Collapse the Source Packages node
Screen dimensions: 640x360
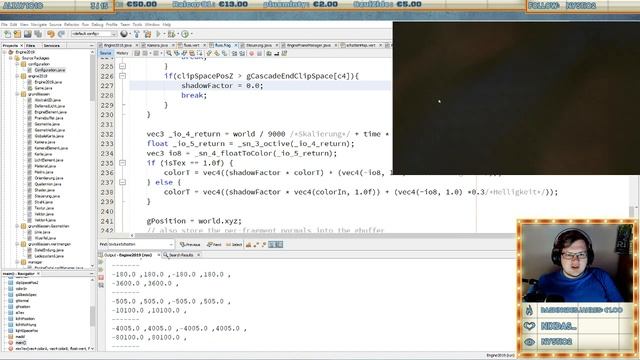click(11, 58)
